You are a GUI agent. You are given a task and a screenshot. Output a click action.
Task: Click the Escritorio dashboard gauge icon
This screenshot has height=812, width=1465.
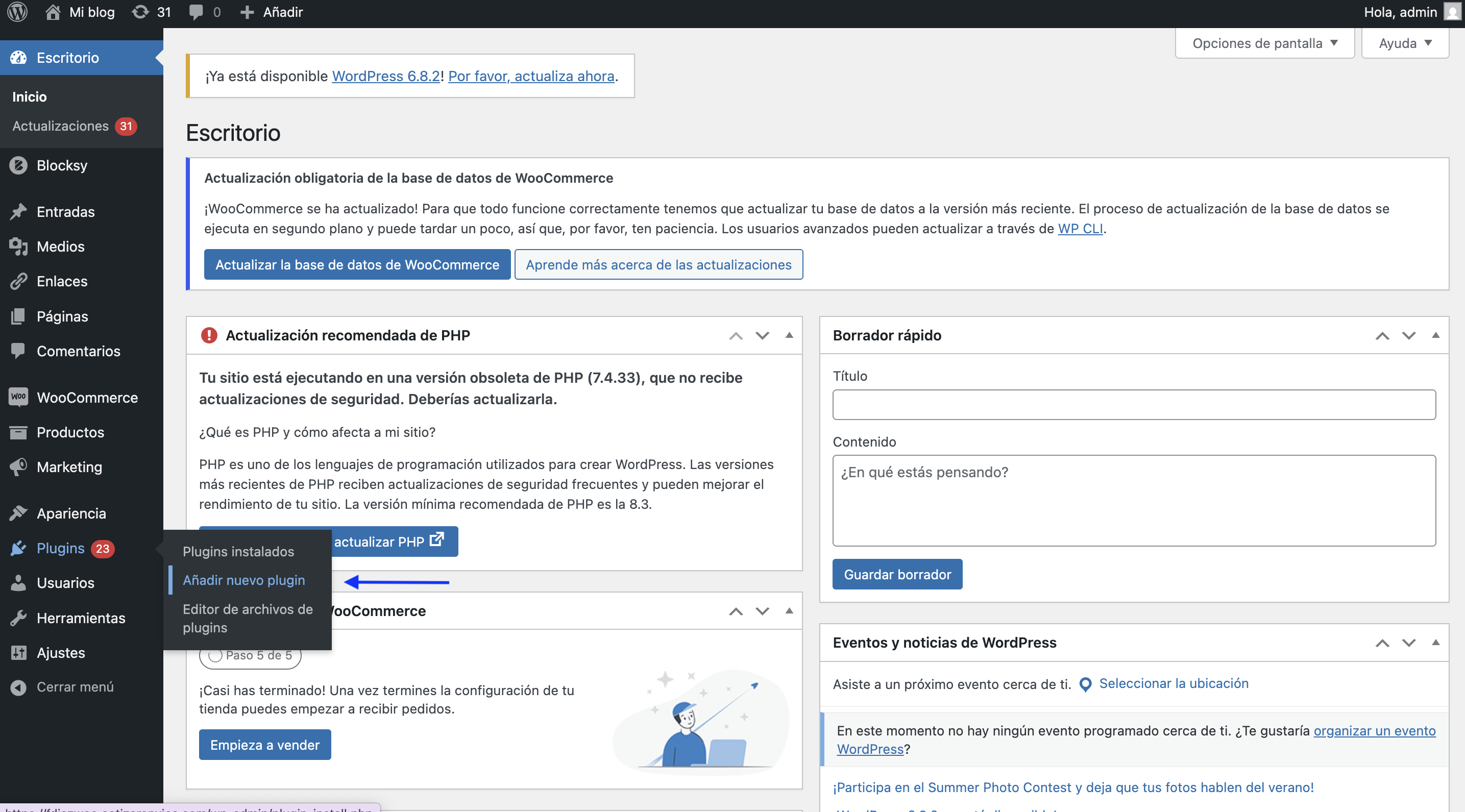(18, 58)
